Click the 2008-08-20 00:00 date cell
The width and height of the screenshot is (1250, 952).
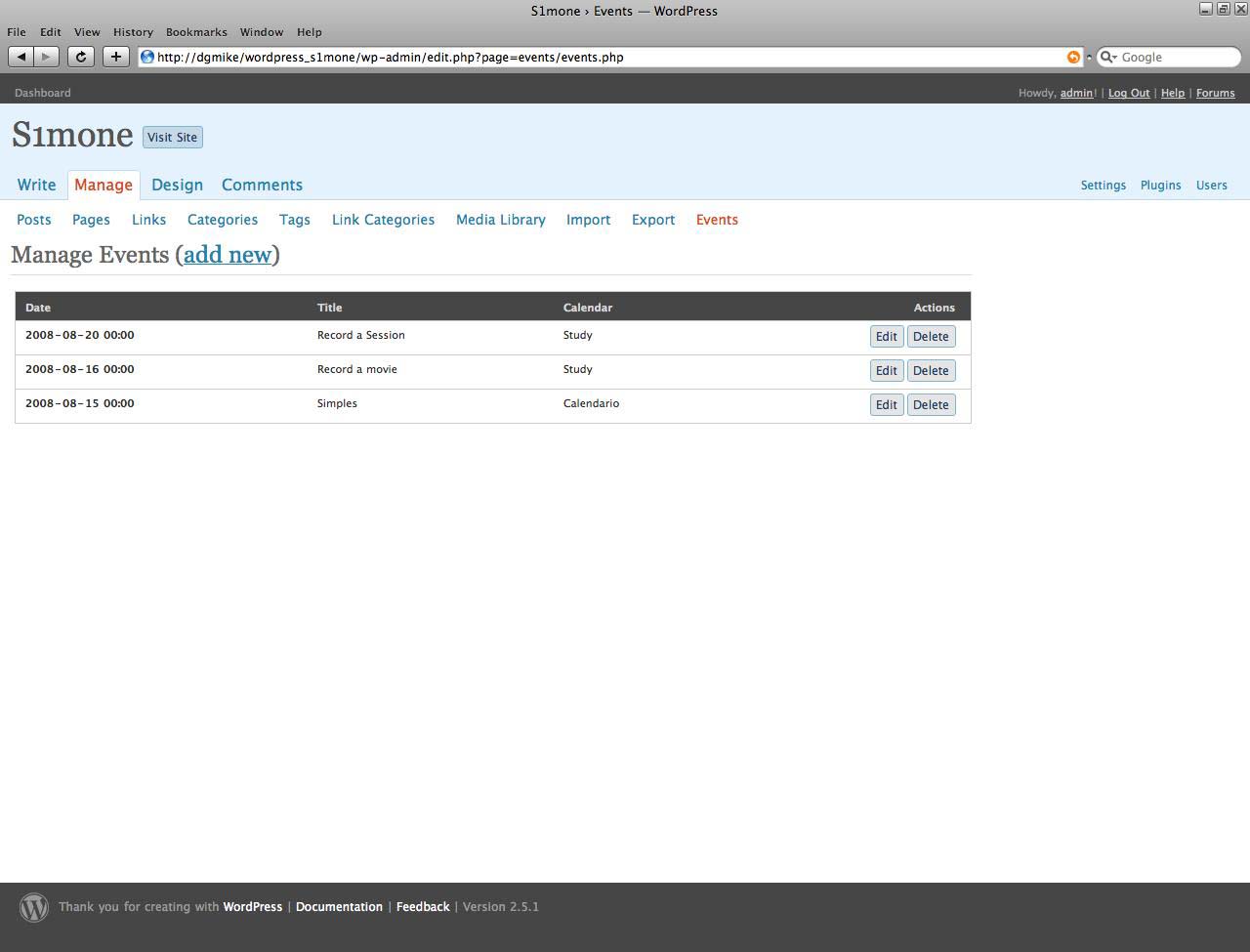80,335
